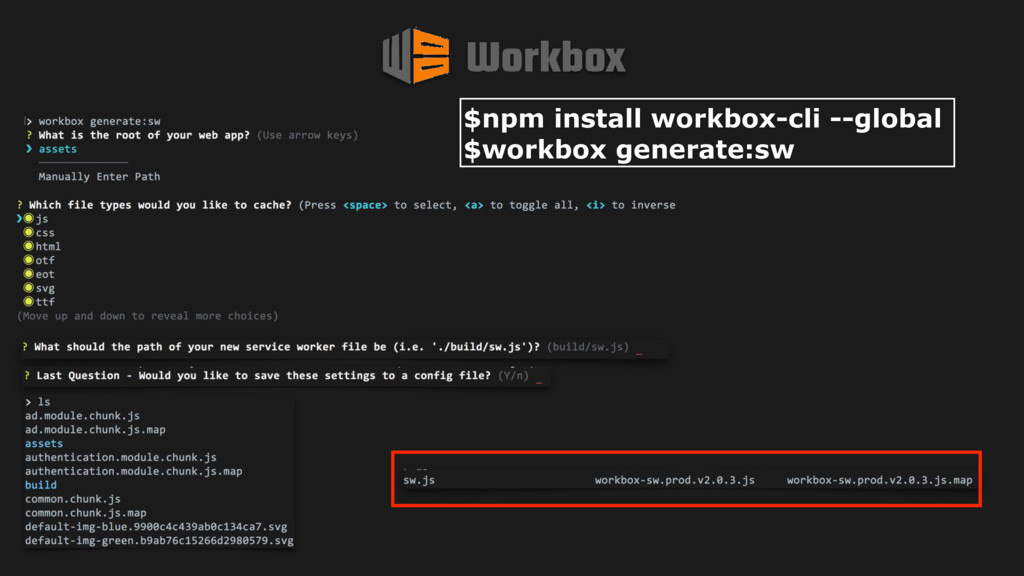Click authentication.module.chunk.js file name
The image size is (1024, 576).
[x=121, y=457]
